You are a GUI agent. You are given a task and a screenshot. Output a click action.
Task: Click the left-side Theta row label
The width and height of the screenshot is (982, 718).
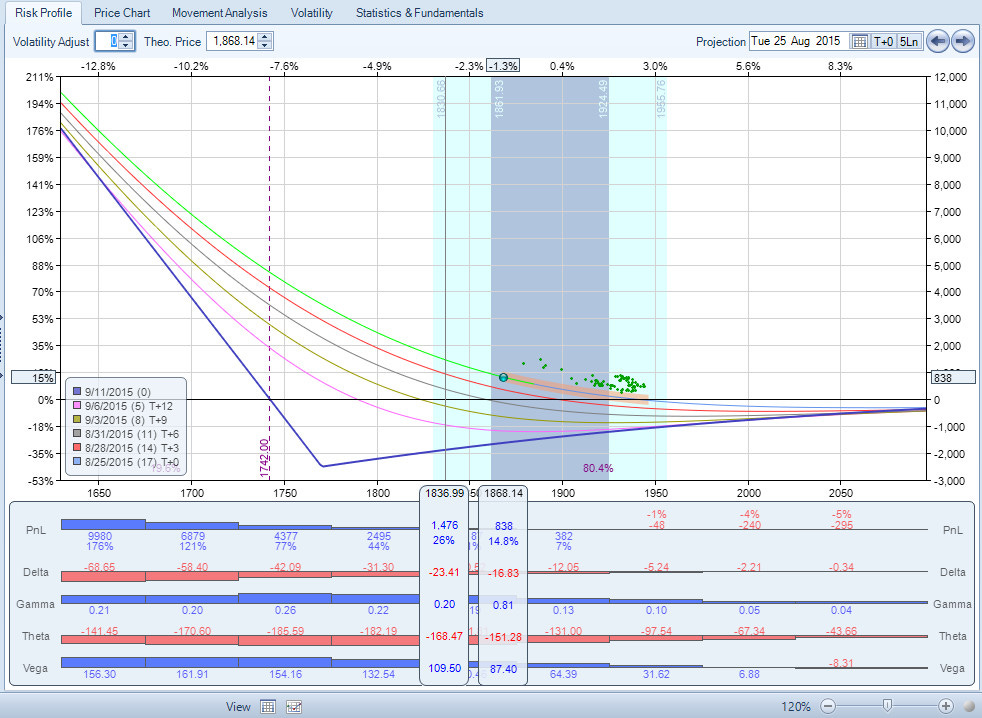tap(36, 636)
